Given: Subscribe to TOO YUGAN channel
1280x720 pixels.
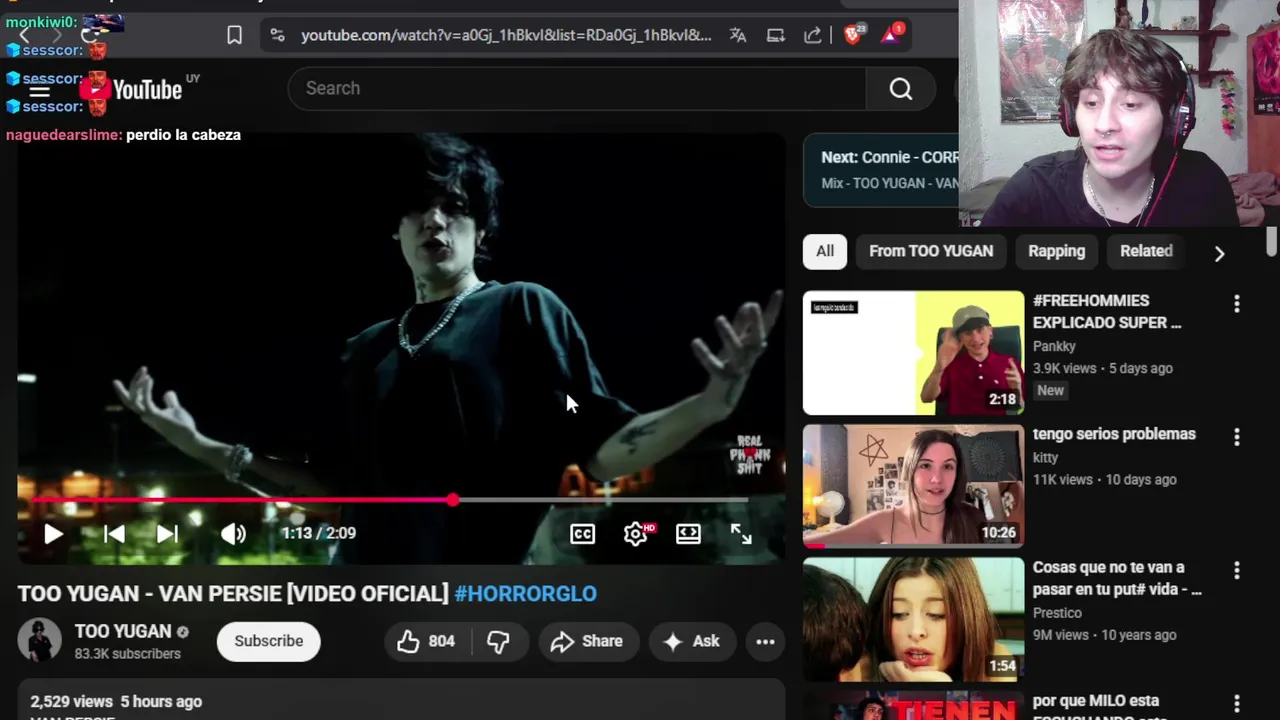Looking at the screenshot, I should click(268, 642).
